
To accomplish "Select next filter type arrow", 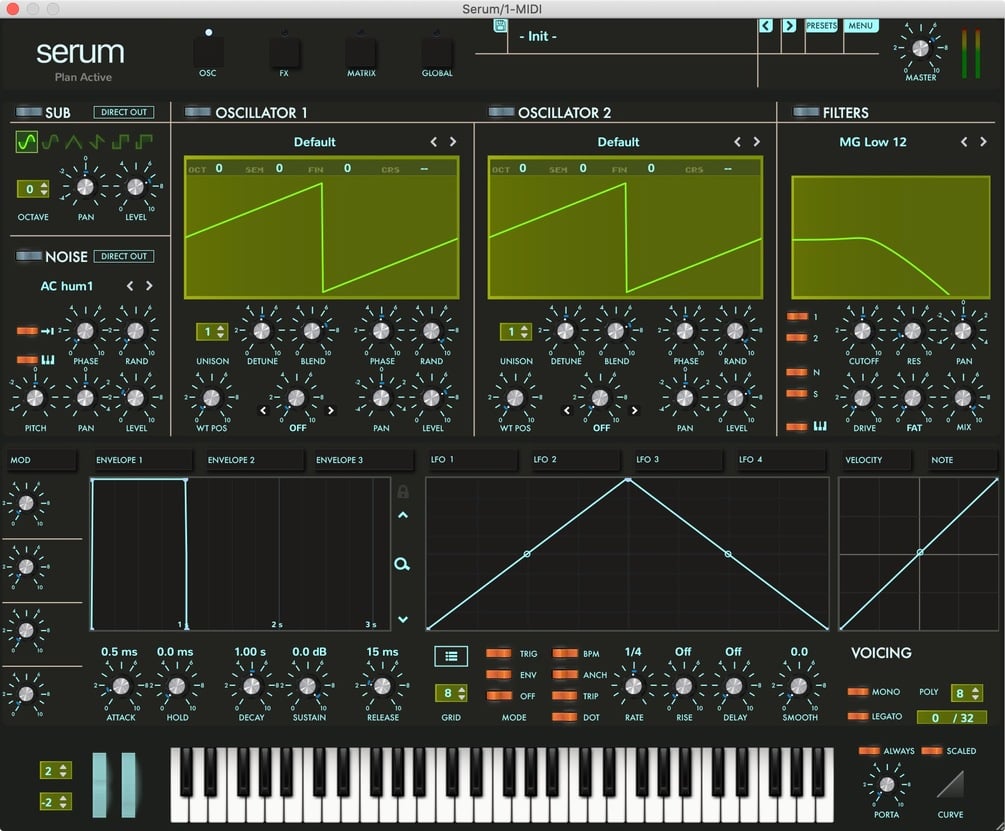I will pyautogui.click(x=983, y=142).
